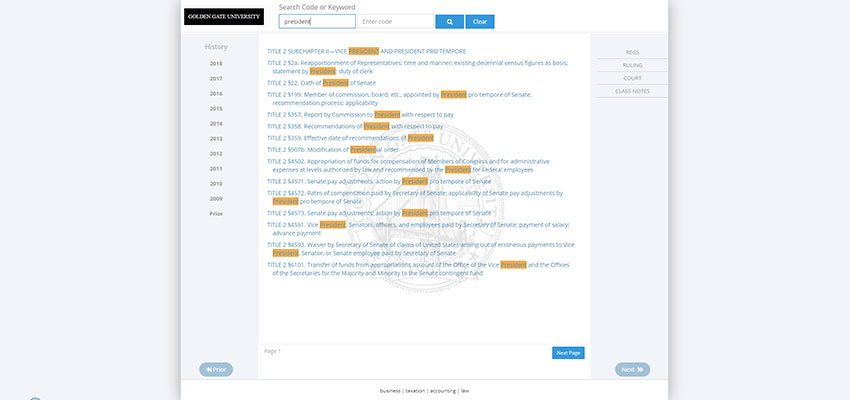850x400 pixels.
Task: Select history year 2018
Action: [216, 63]
